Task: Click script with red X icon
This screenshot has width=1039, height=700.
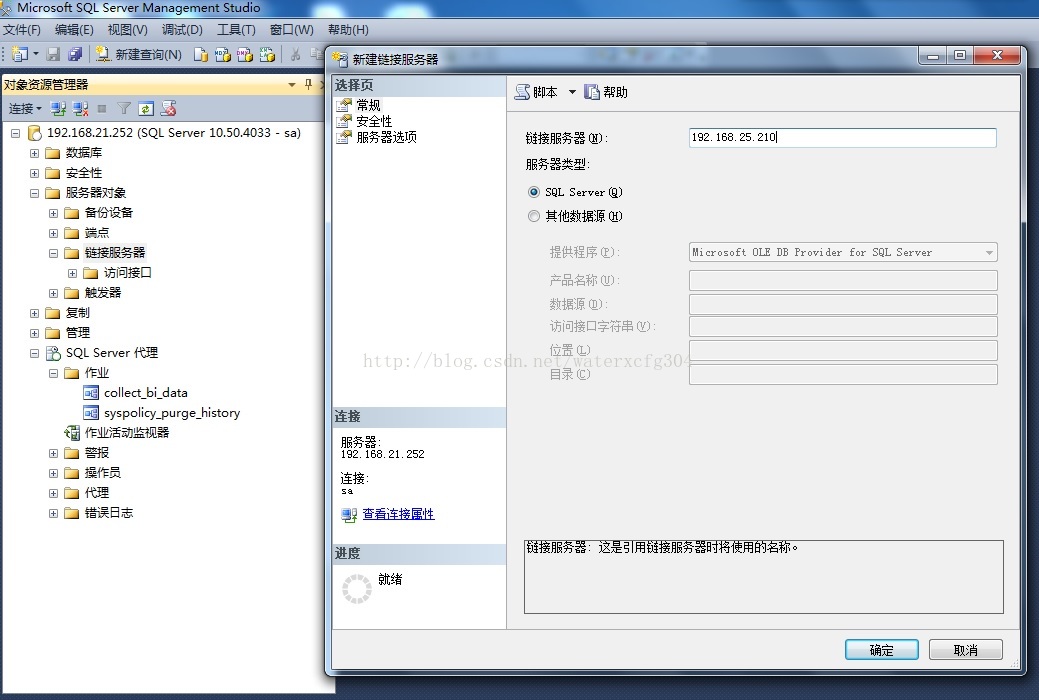Action: [168, 108]
